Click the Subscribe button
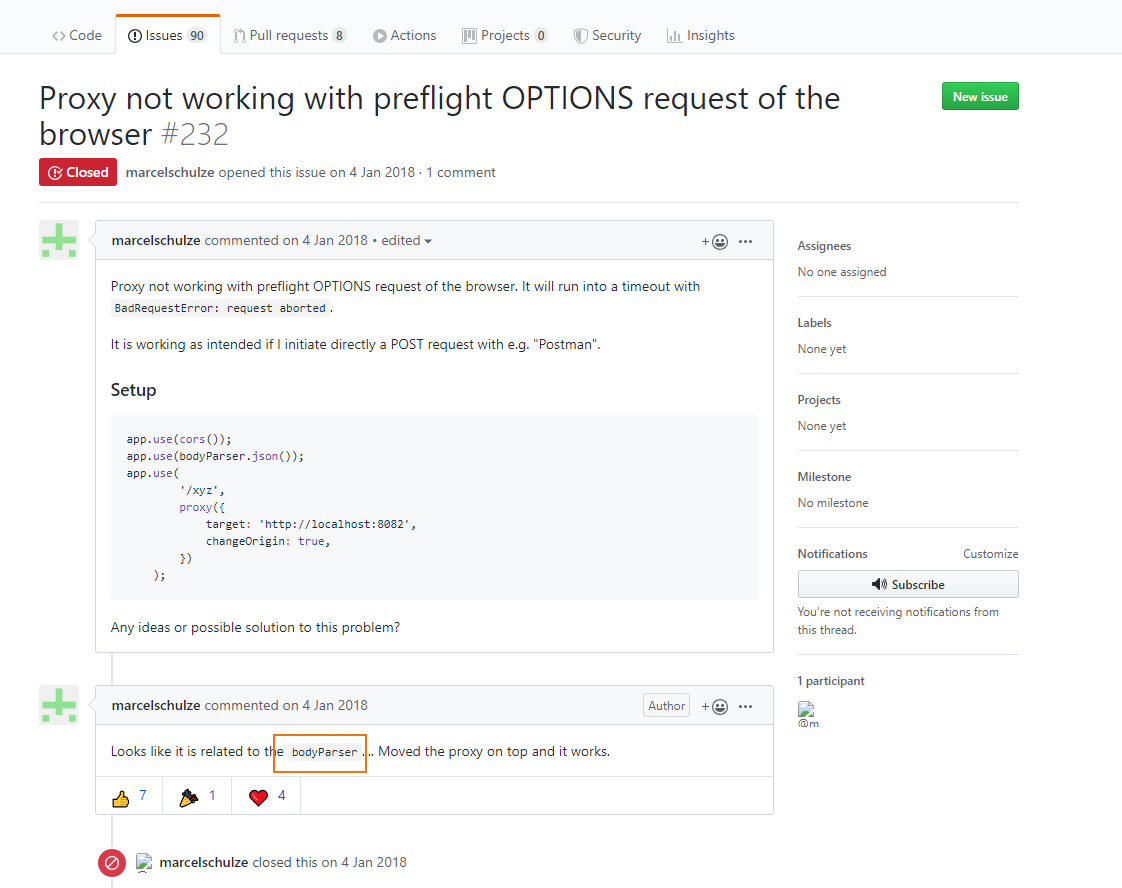 point(908,584)
